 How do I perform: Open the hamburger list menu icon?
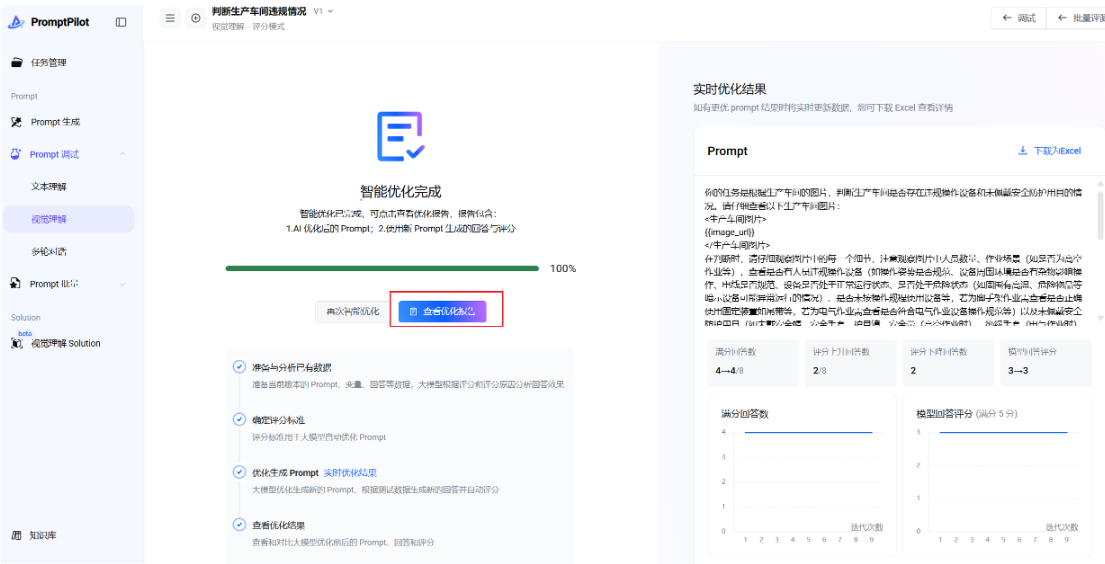coord(170,18)
